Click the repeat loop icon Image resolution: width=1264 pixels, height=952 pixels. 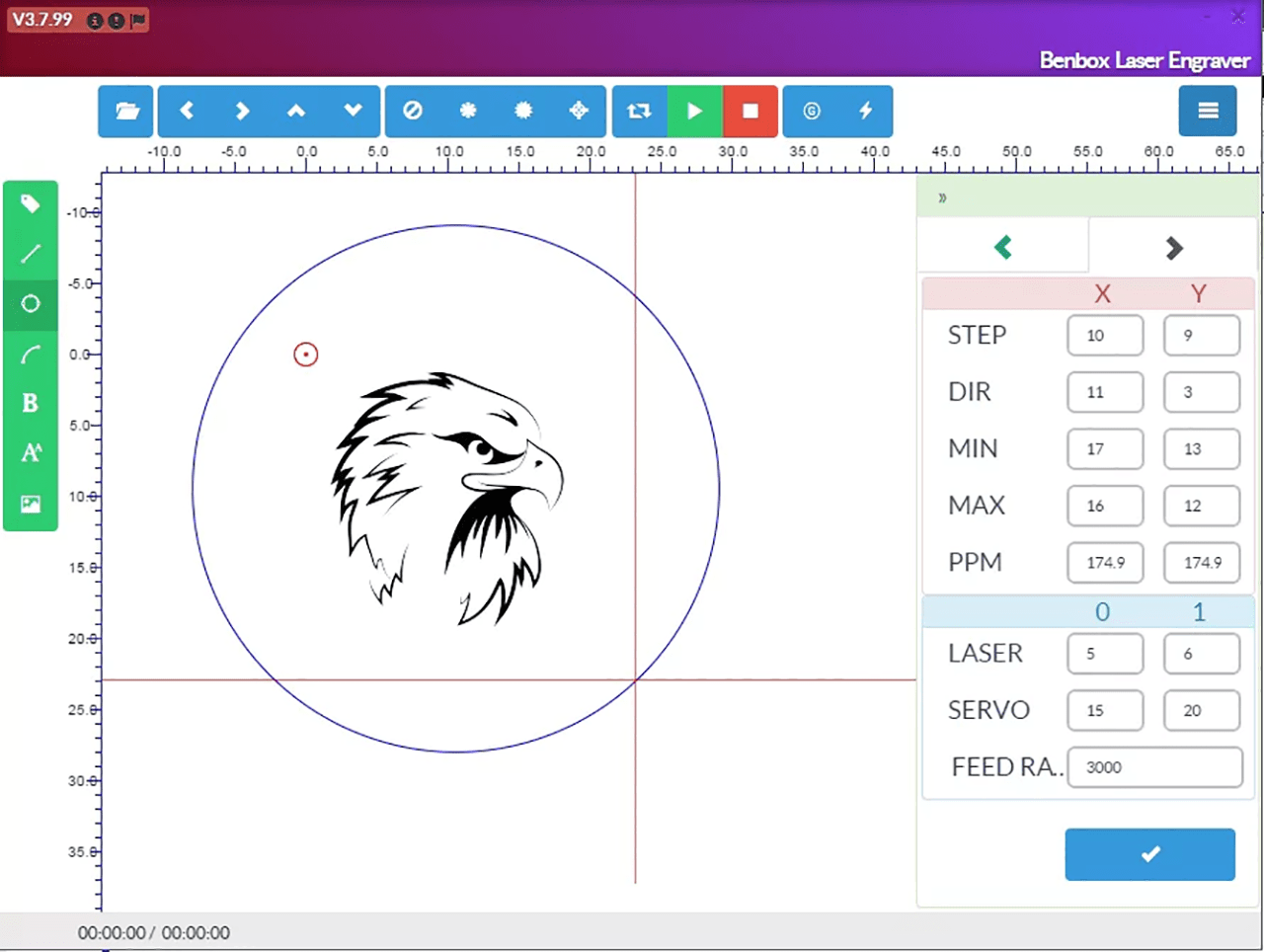coord(639,111)
